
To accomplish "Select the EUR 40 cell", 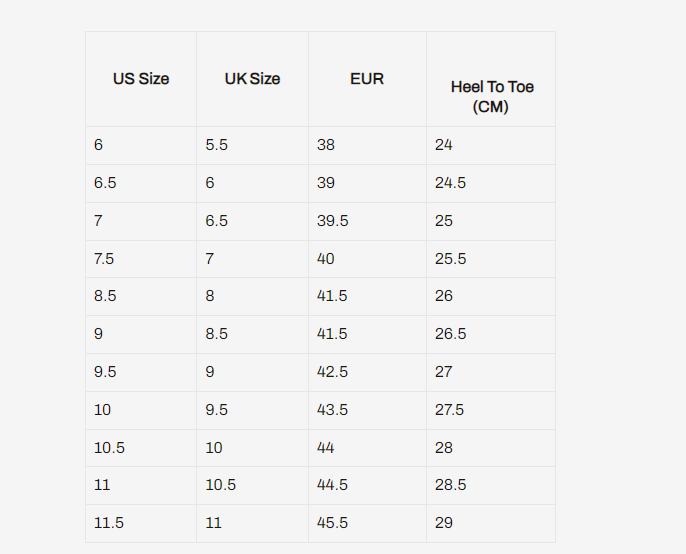I will pyautogui.click(x=326, y=259).
